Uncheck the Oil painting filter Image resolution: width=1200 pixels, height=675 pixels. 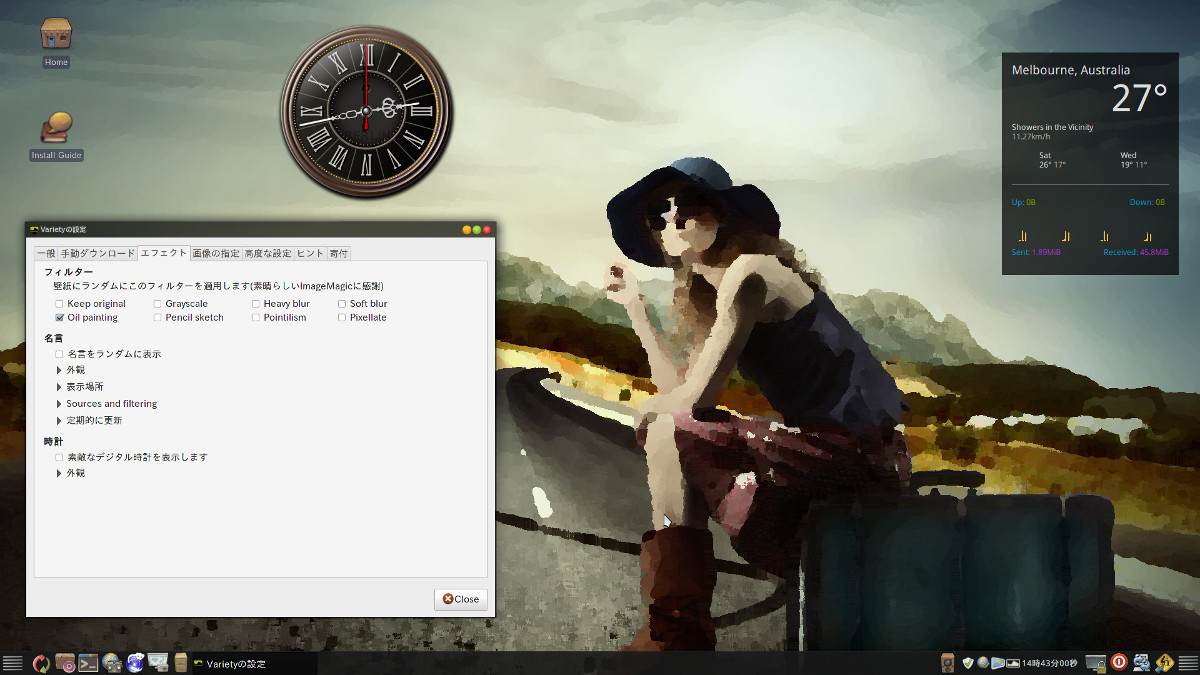click(x=60, y=318)
